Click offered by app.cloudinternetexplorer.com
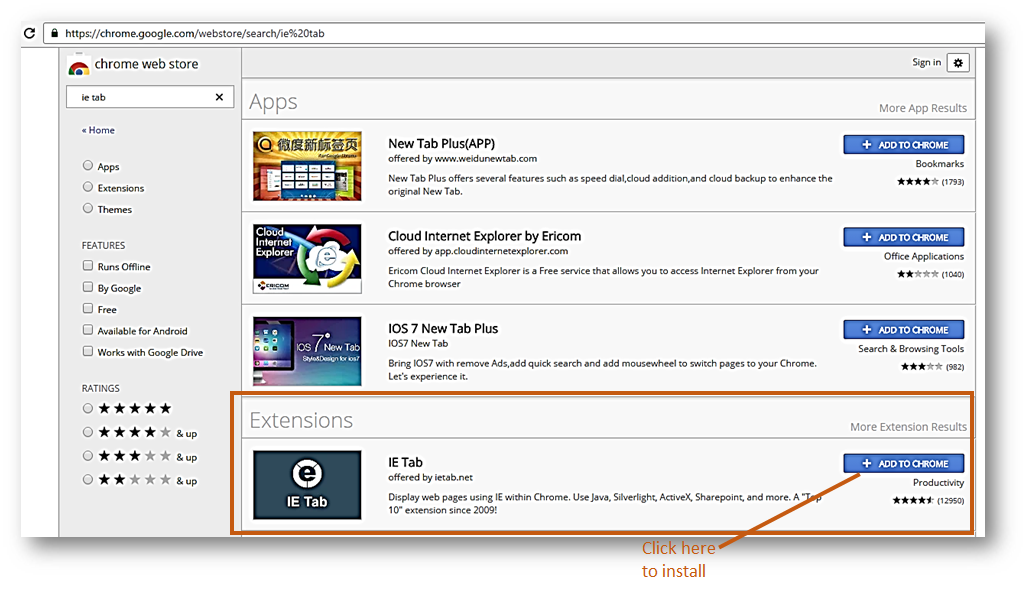The image size is (1027, 594). (478, 251)
